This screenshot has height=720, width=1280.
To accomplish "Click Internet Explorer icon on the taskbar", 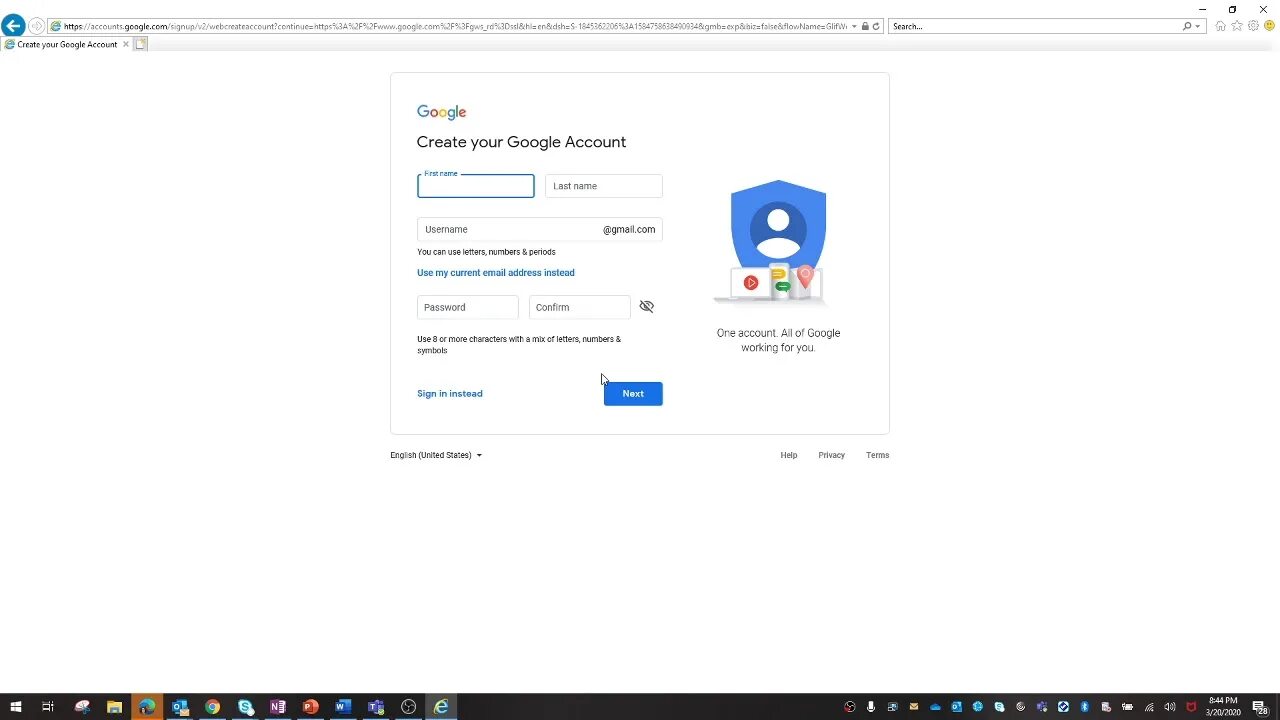I will [x=441, y=707].
